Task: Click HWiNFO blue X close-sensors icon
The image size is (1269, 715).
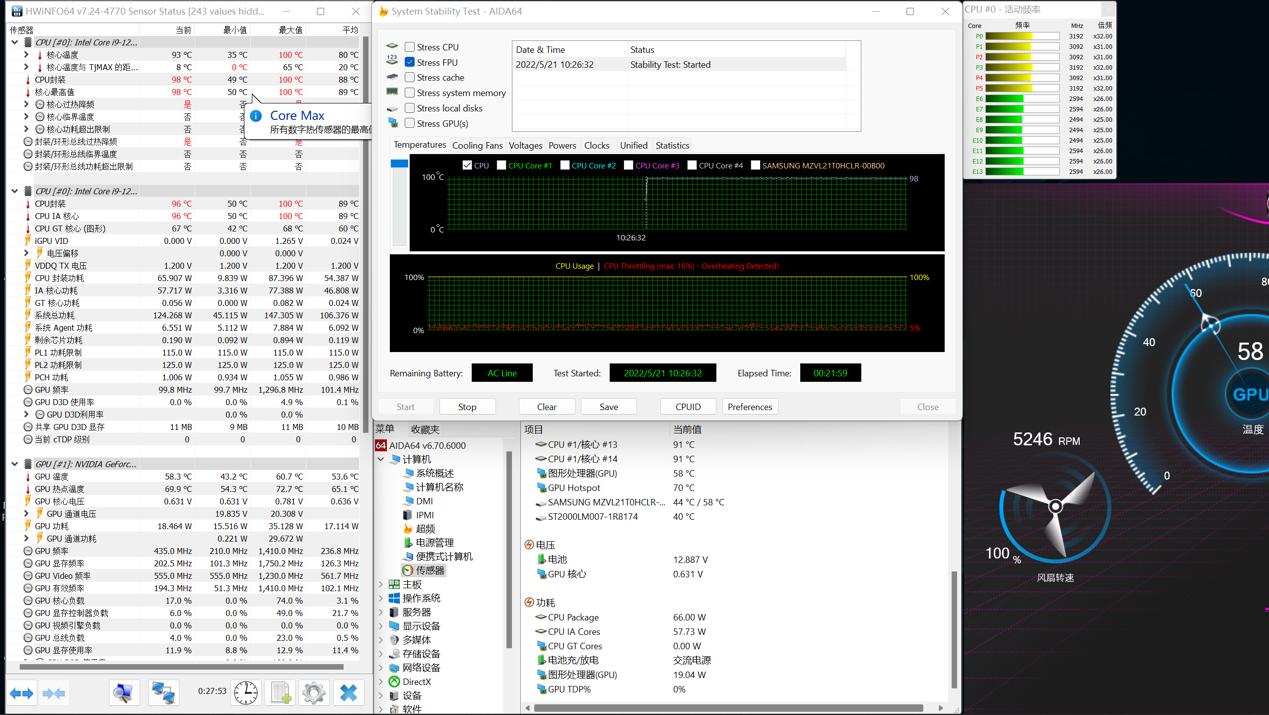Action: [348, 692]
